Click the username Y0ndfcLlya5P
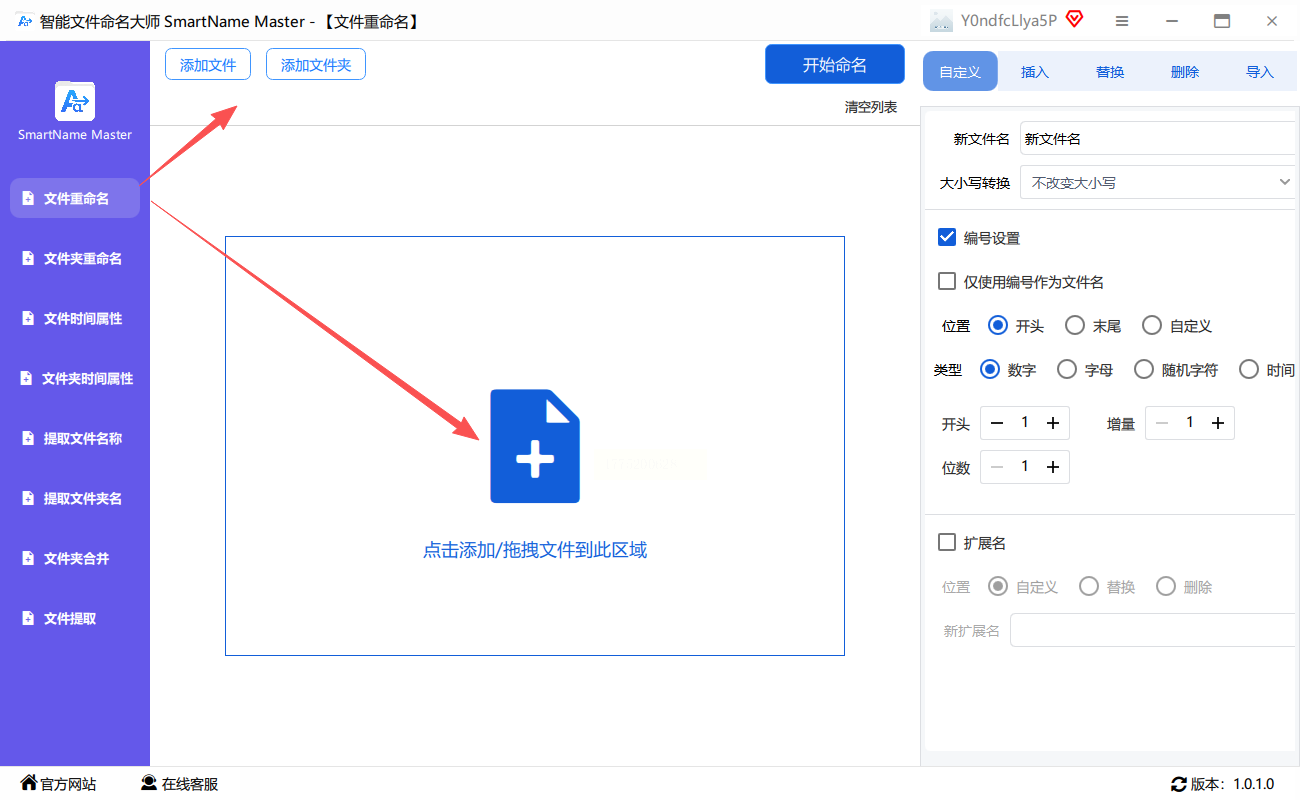 pos(1009,20)
